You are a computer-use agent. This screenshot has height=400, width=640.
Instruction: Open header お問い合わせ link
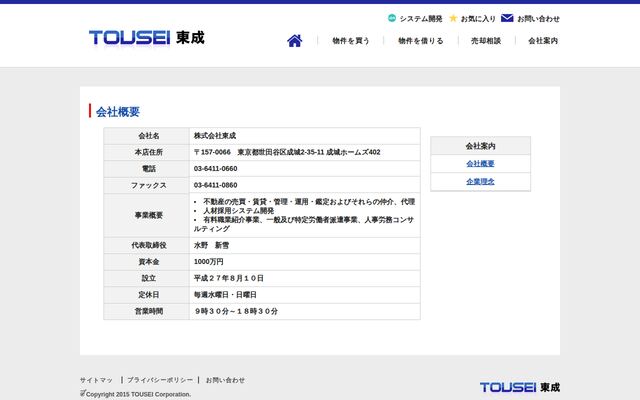pos(538,19)
